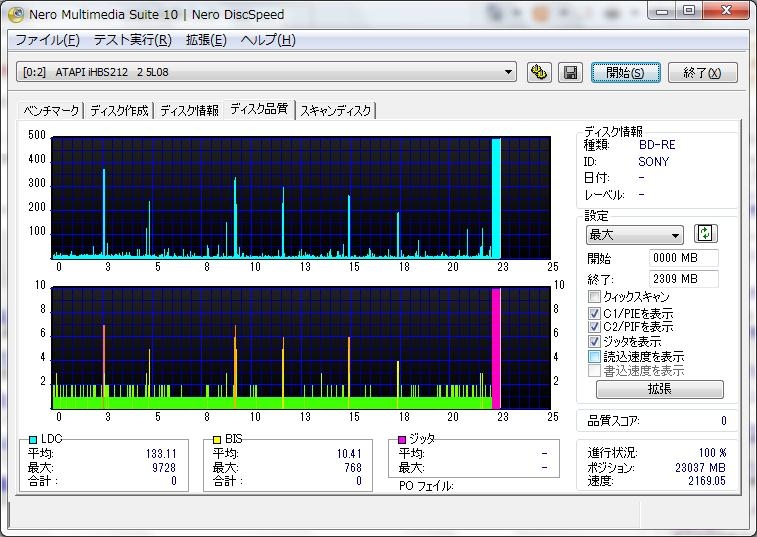This screenshot has width=757, height=537.
Task: Click the save floppy disk icon
Action: pyautogui.click(x=570, y=72)
